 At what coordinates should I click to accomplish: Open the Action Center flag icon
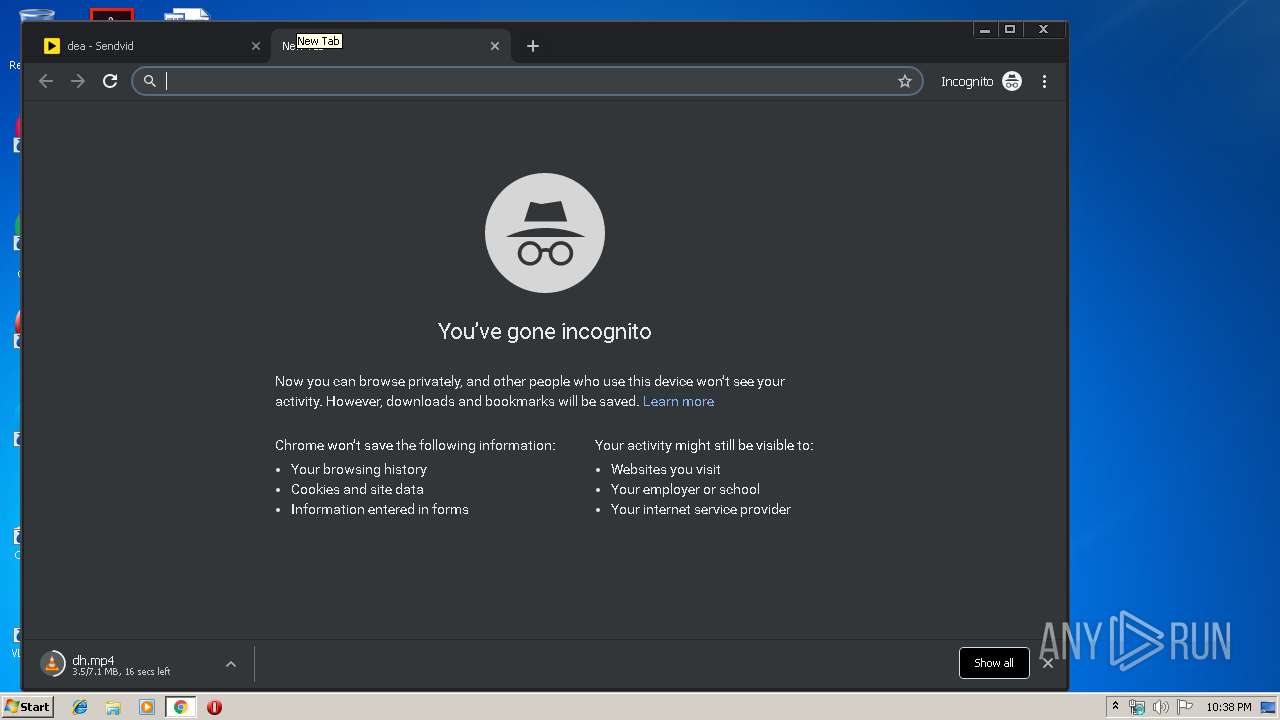coord(1185,707)
